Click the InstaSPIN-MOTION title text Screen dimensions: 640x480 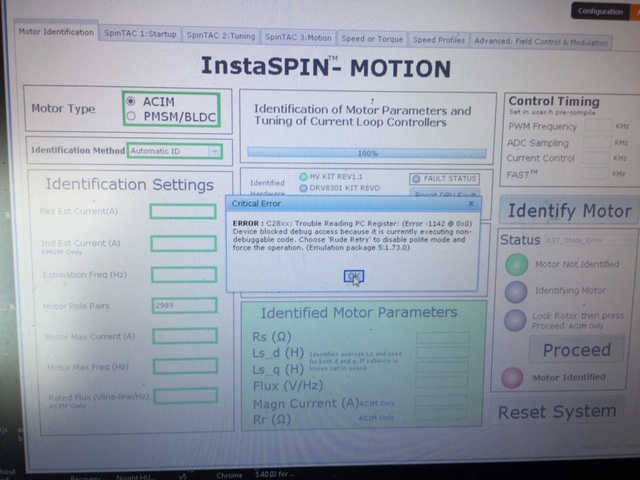(326, 67)
